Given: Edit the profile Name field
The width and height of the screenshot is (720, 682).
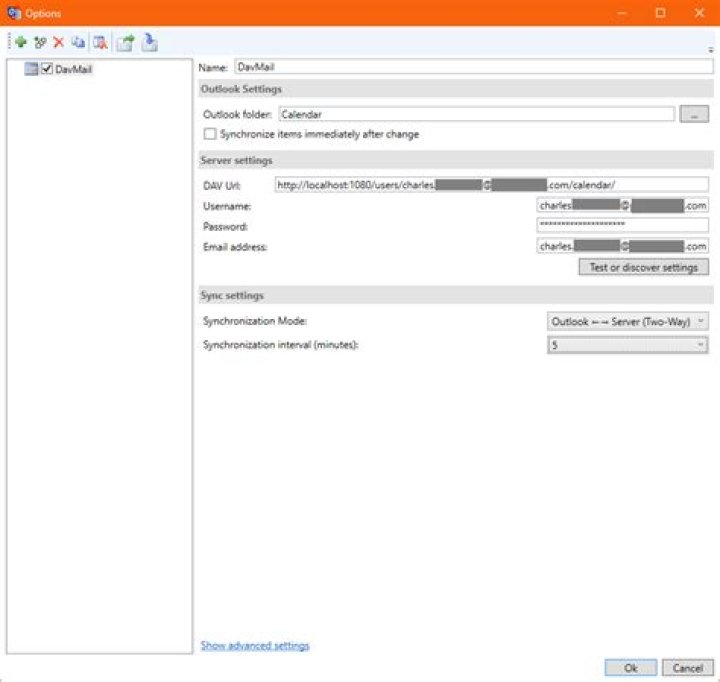Looking at the screenshot, I should point(473,67).
